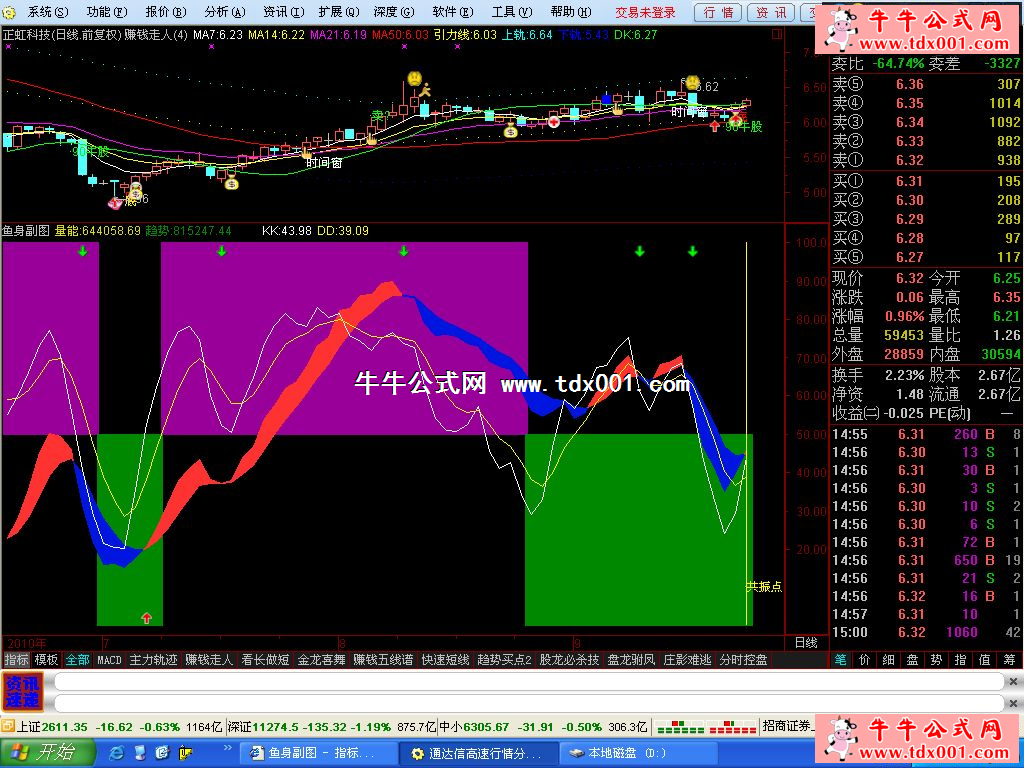This screenshot has width=1024, height=768.
Task: Switch to the 分时控盘 indicator tab
Action: 743,660
